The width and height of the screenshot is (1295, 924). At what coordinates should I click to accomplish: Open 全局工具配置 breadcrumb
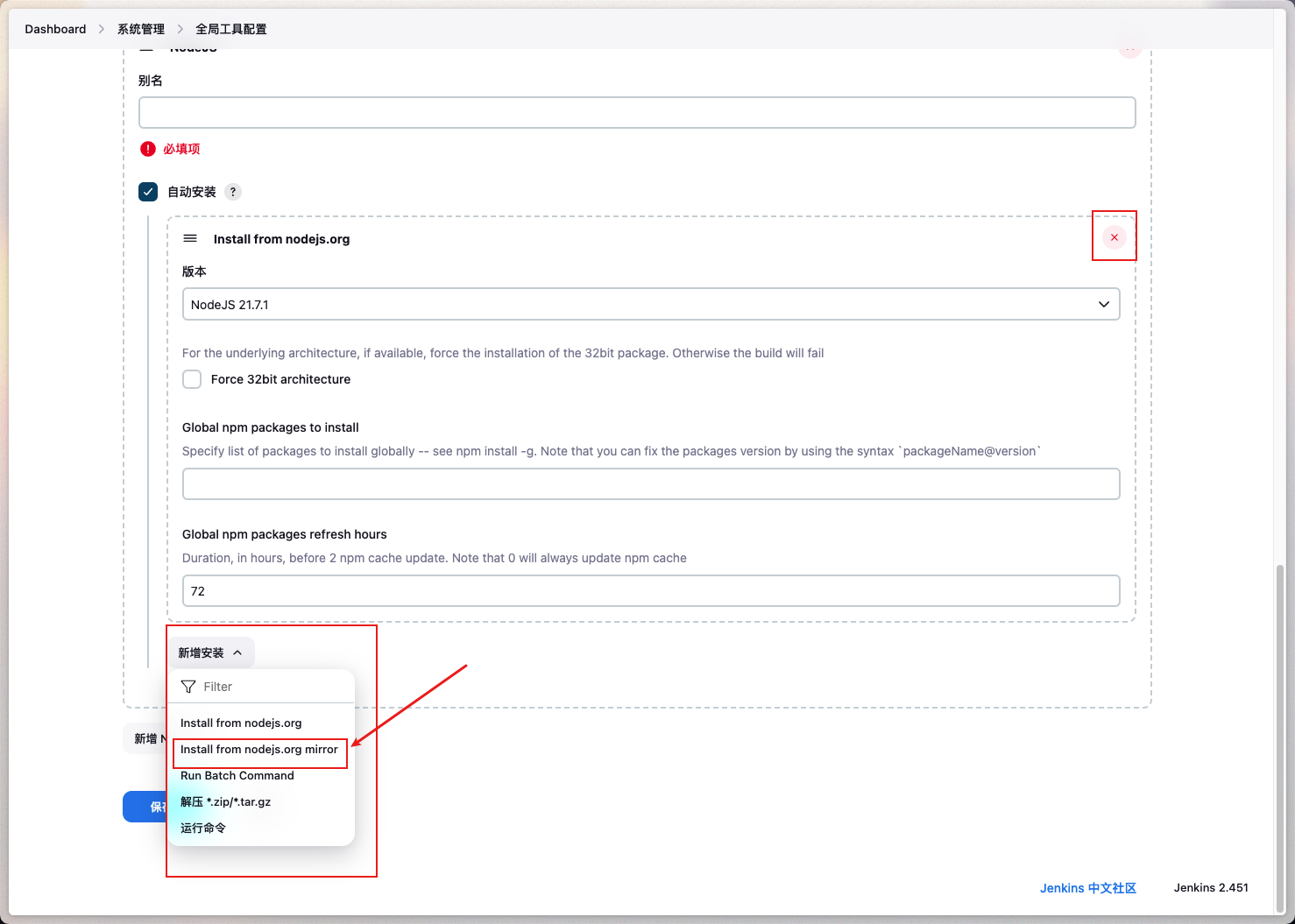231,29
